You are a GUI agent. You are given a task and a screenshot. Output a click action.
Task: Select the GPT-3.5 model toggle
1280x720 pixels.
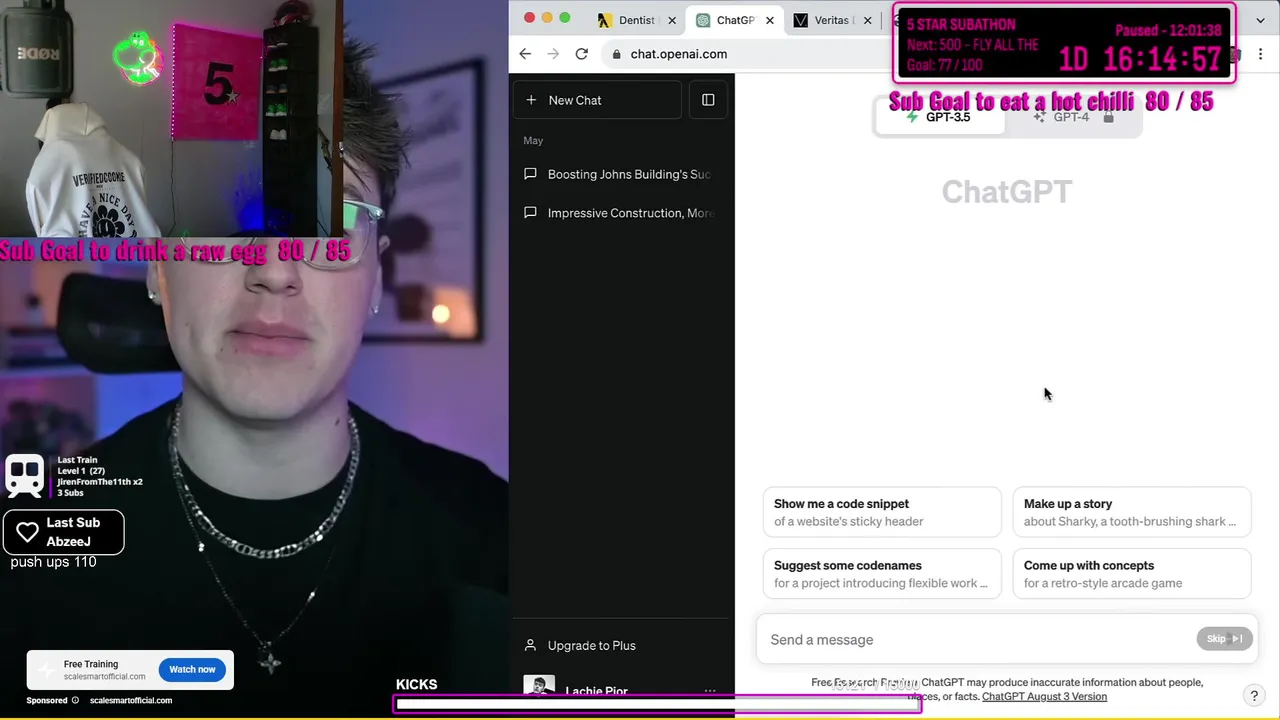[x=939, y=117]
